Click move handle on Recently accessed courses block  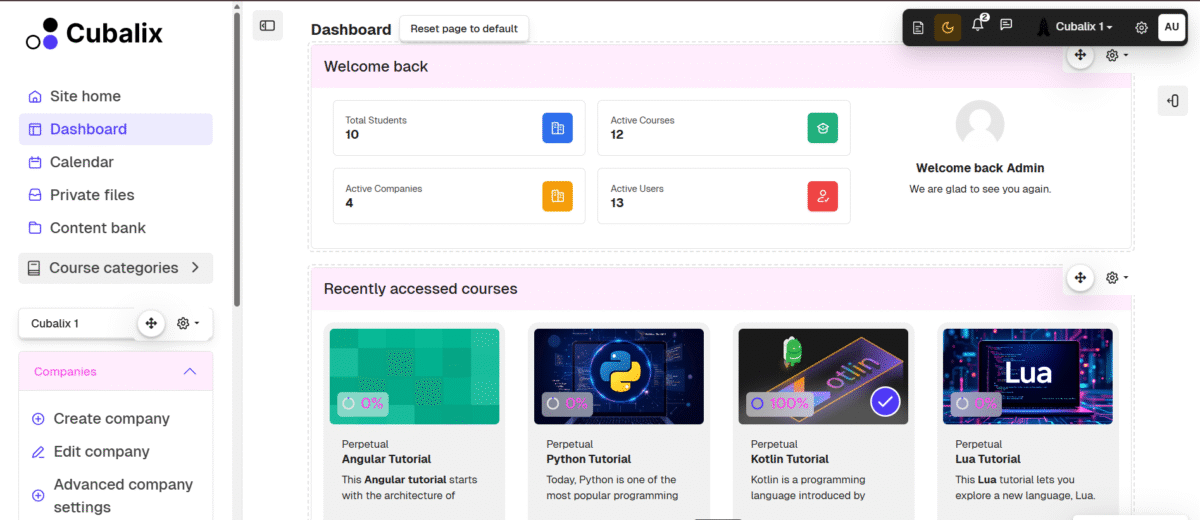click(1079, 278)
